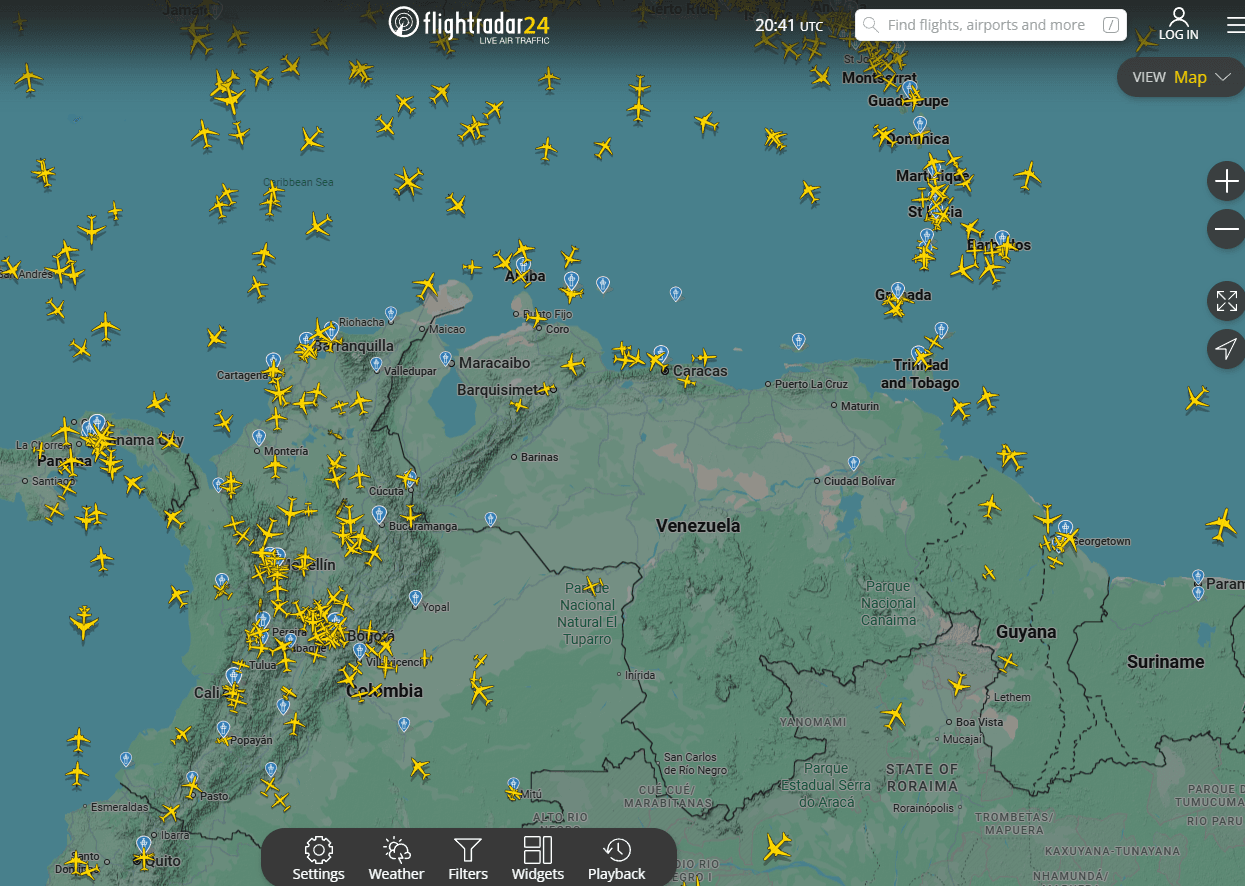
Task: Enter fullscreen with the expand icon
Action: point(1226,299)
